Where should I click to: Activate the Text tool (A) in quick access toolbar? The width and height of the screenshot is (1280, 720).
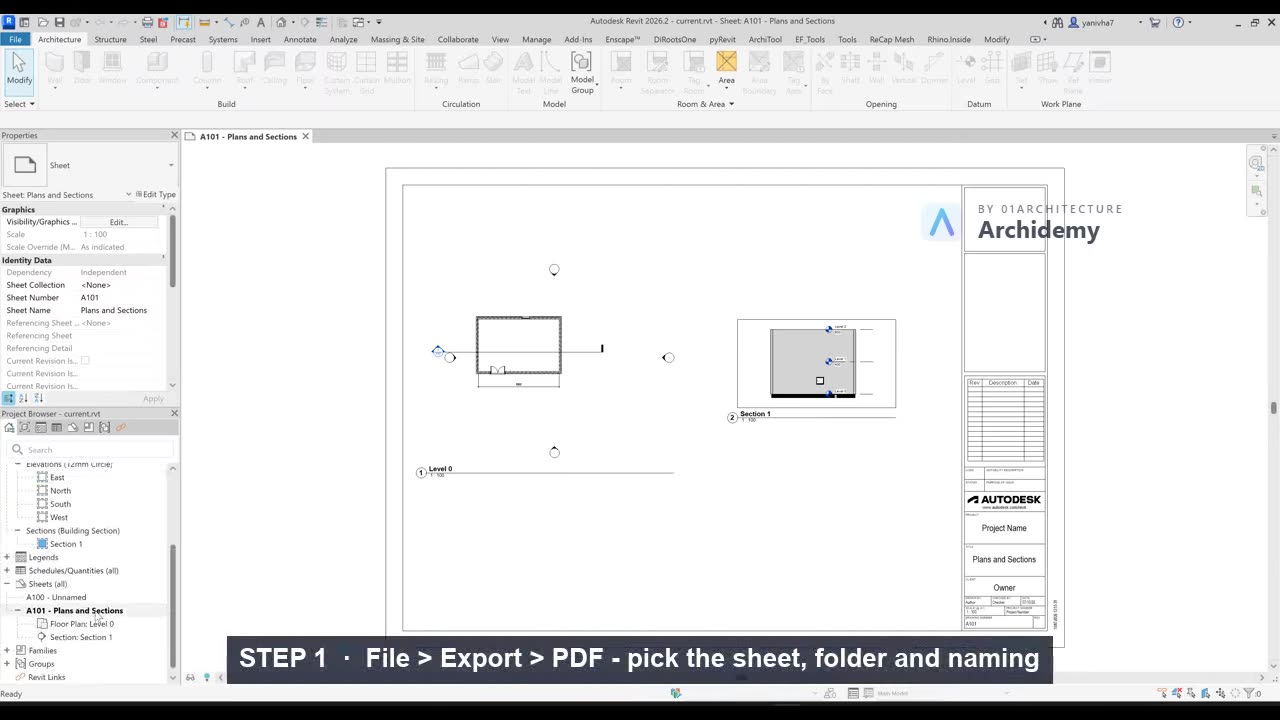click(x=261, y=22)
